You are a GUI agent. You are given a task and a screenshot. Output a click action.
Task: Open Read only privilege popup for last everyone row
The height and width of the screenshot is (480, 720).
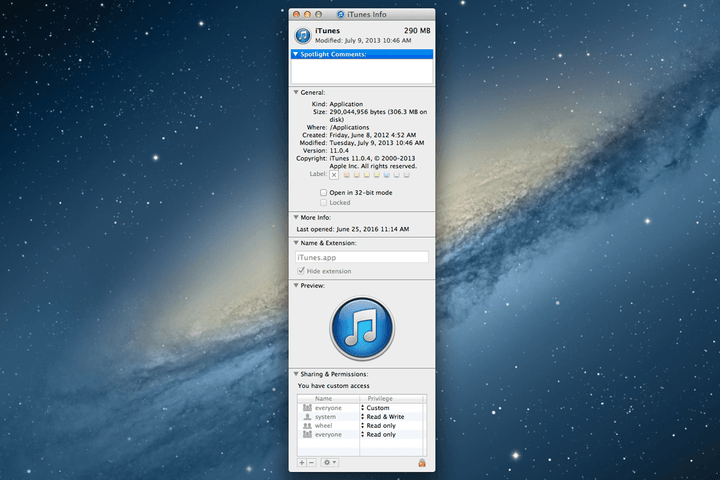(x=378, y=435)
